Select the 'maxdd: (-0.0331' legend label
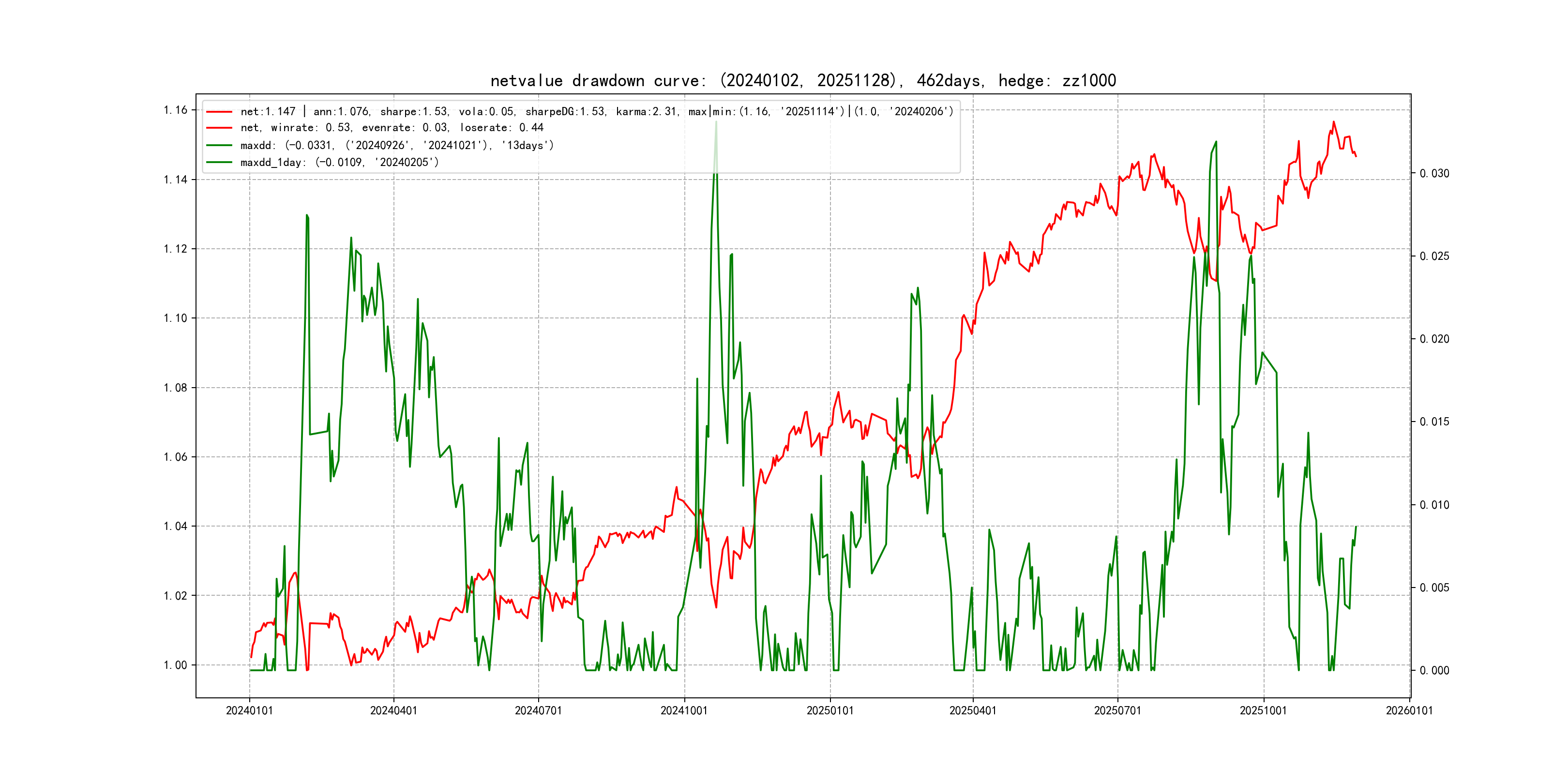The width and height of the screenshot is (1568, 784). tap(397, 145)
